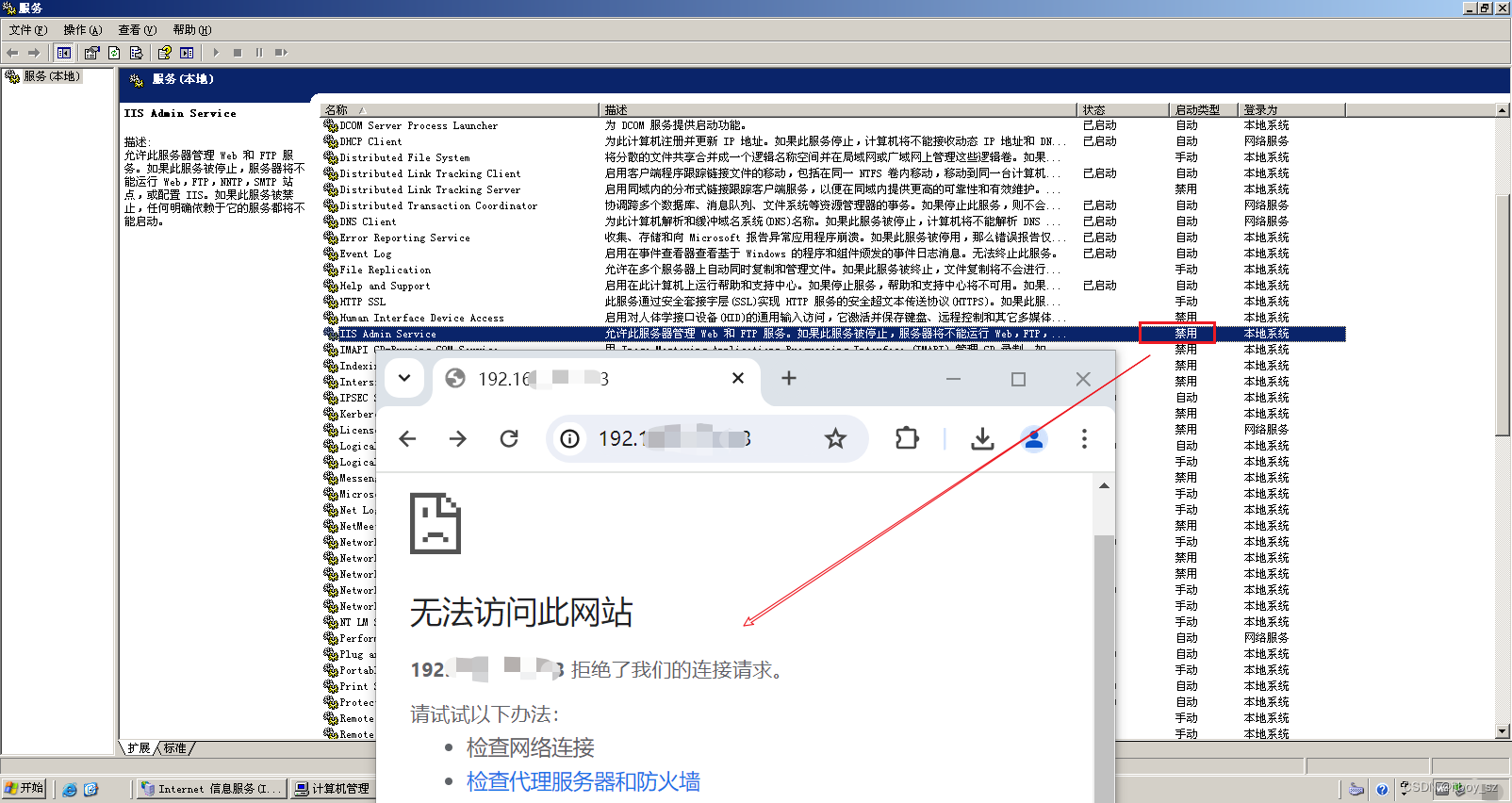Click the Help icon in Services toolbar
The image size is (1512, 803).
165,53
